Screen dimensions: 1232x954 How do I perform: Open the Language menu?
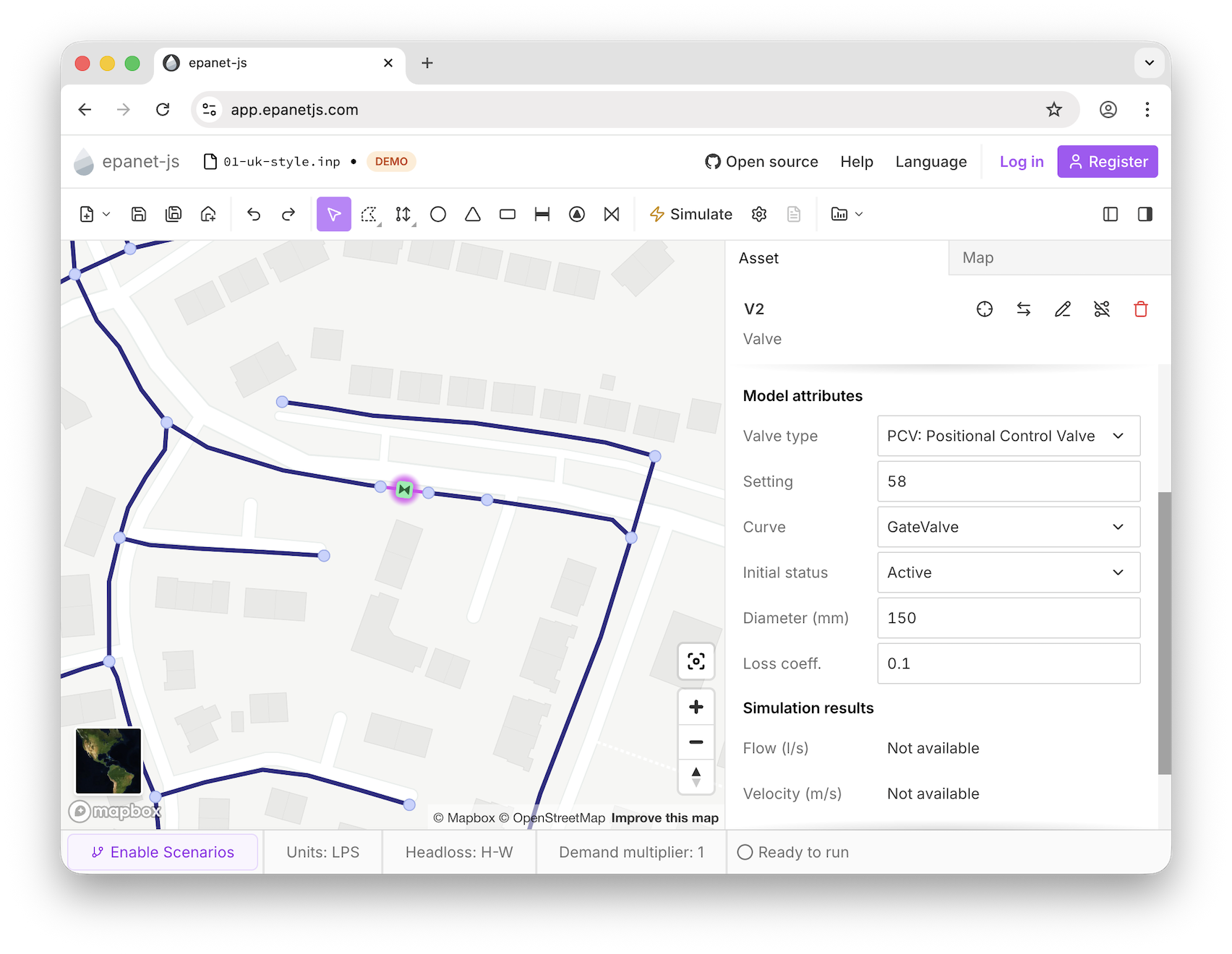(931, 162)
